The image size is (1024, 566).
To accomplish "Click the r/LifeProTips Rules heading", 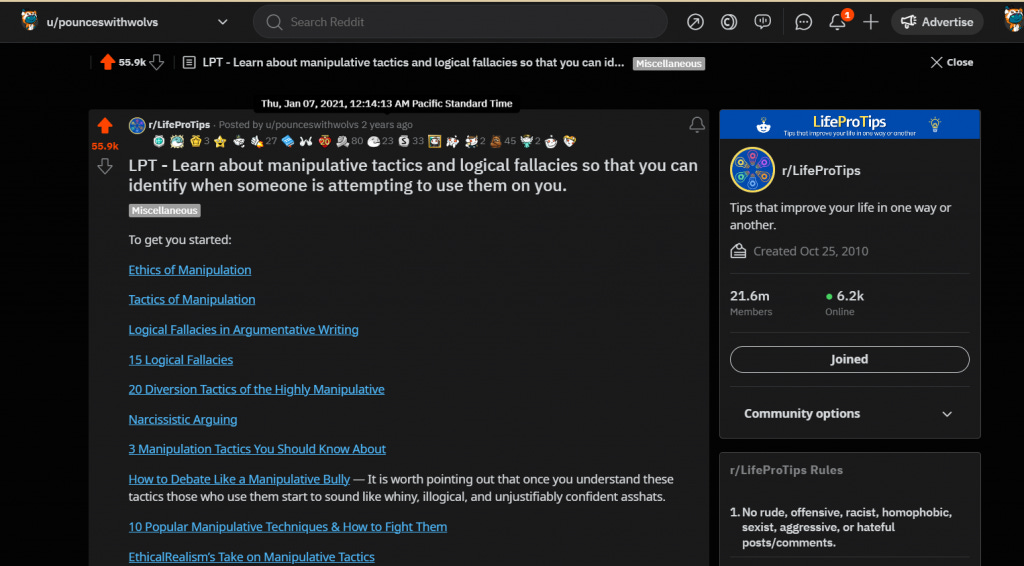I will [786, 470].
